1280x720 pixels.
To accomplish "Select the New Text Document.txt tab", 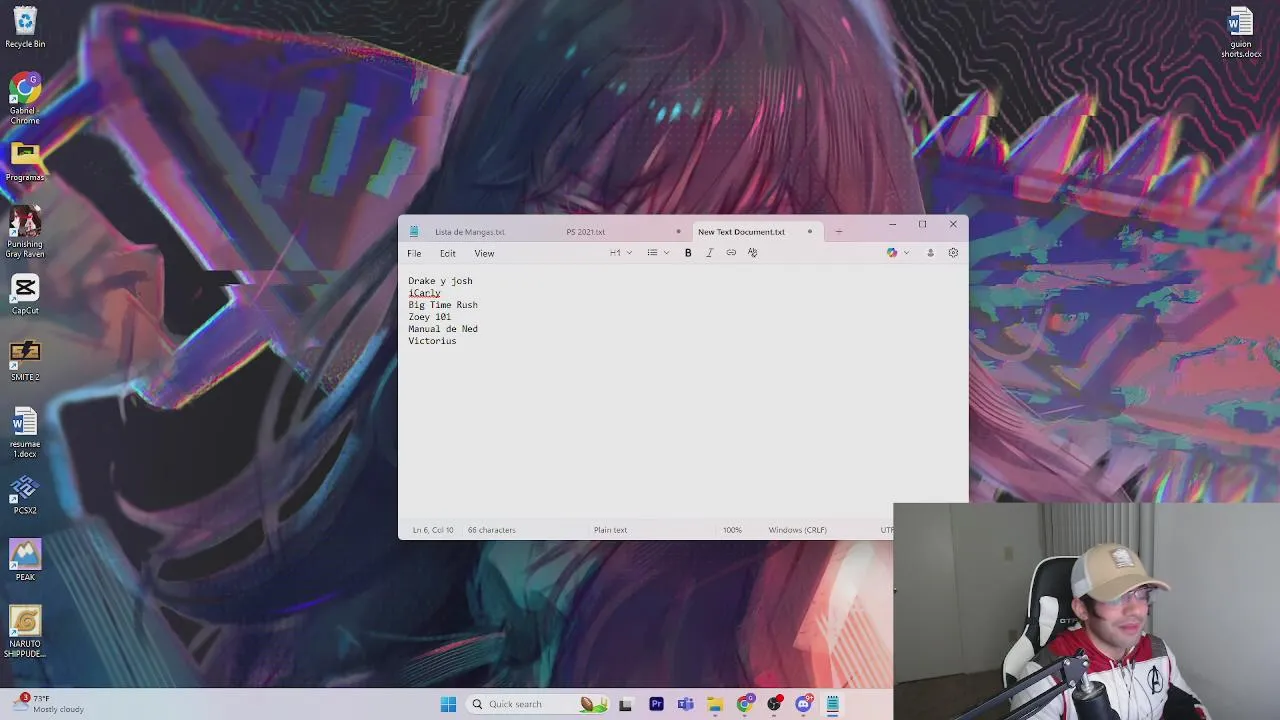I will point(741,232).
